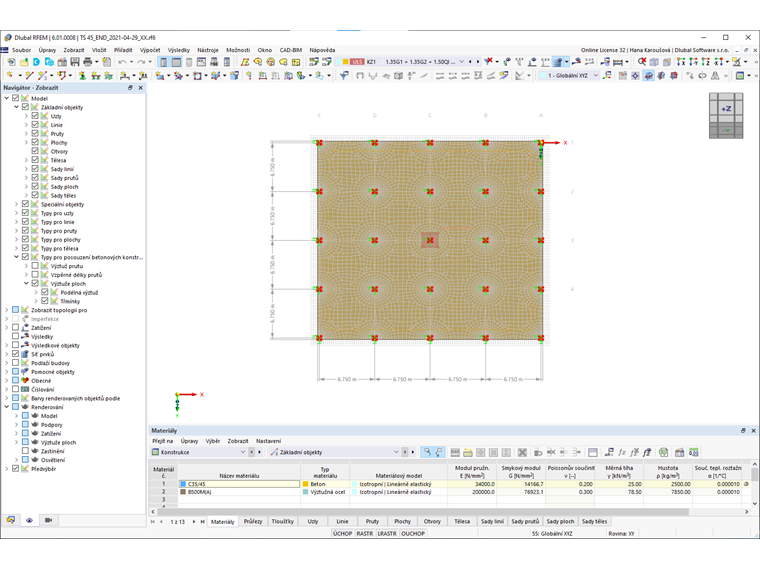The width and height of the screenshot is (760, 570).
Task: Switch to the Sady ploch tab
Action: click(560, 522)
